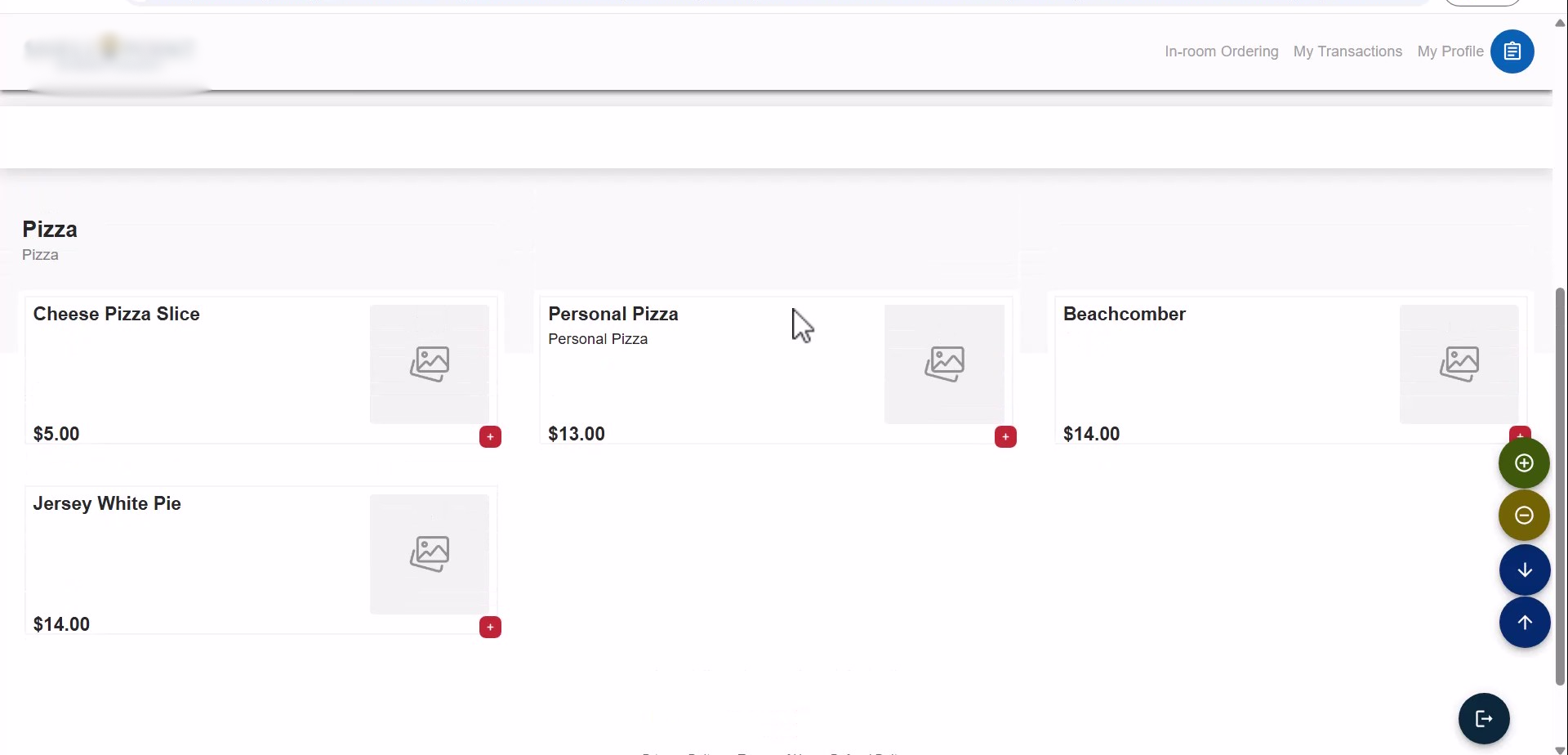Click Beachcomber image thumbnail
The height and width of the screenshot is (755, 1568).
1459,364
